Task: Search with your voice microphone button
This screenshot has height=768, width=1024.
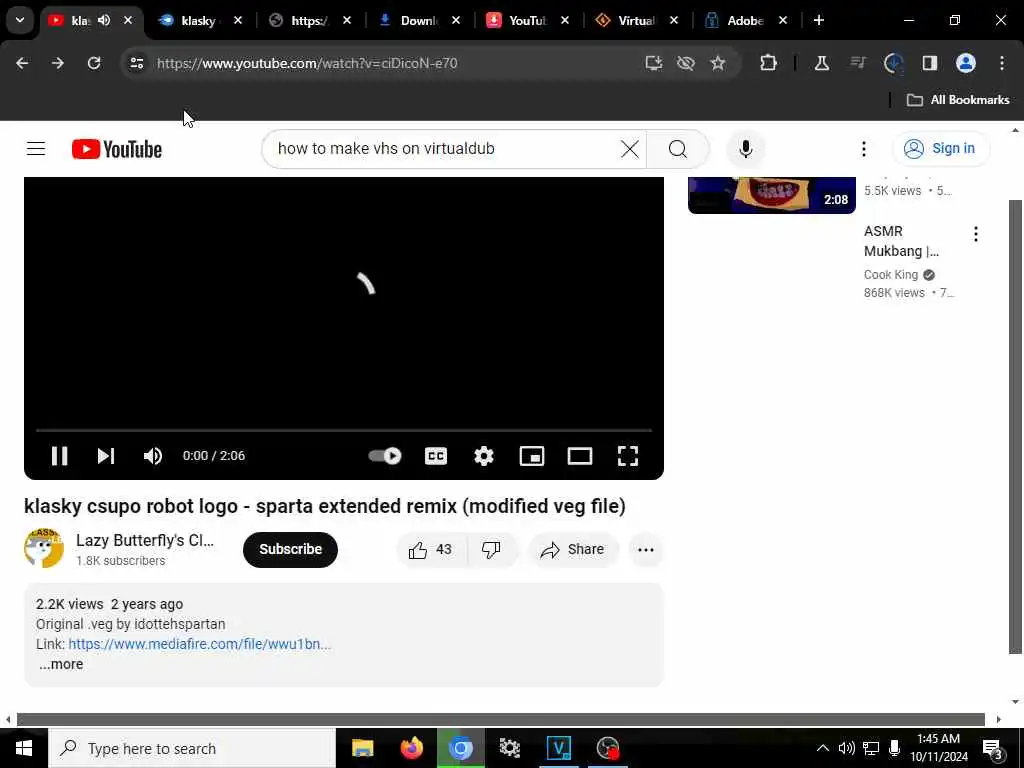Action: coord(745,149)
